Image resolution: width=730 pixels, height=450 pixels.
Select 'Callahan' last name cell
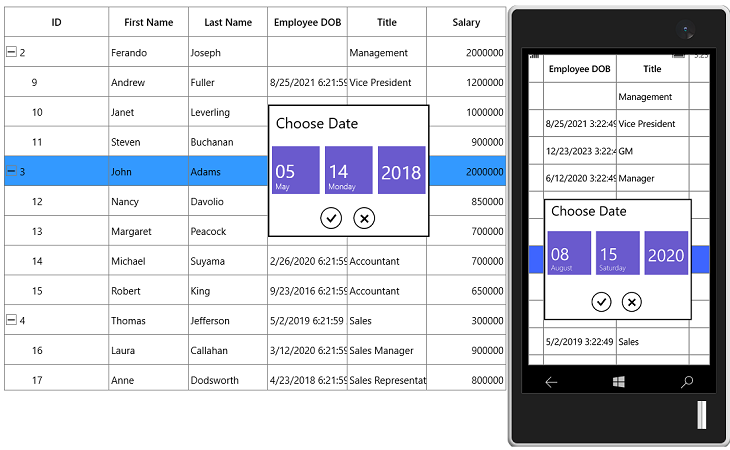click(228, 350)
